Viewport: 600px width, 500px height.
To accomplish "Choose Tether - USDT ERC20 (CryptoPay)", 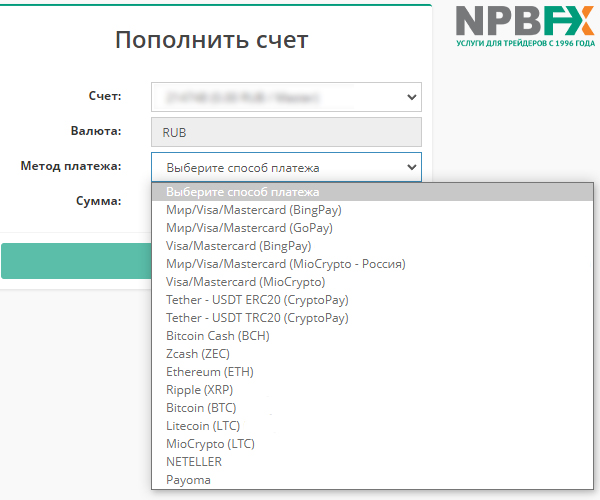I will (x=372, y=300).
